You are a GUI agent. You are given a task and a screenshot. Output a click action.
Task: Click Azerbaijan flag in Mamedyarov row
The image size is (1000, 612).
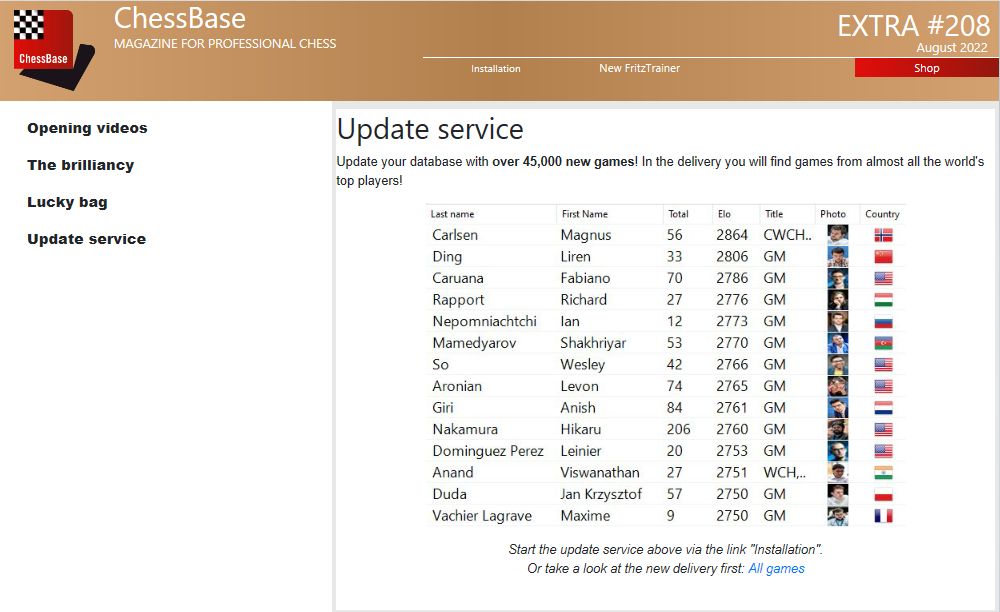[883, 344]
